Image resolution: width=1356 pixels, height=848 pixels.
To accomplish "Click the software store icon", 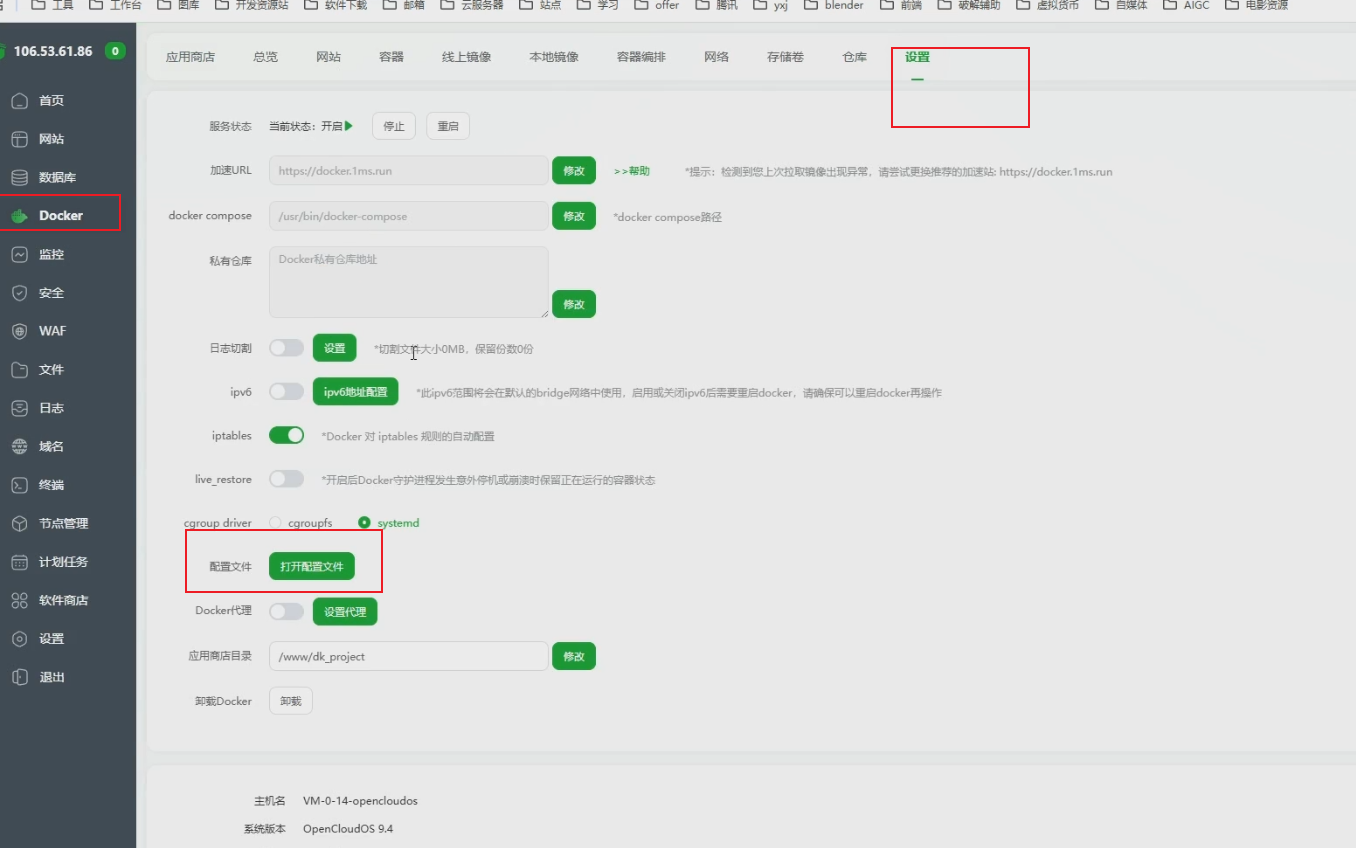I will tap(19, 601).
